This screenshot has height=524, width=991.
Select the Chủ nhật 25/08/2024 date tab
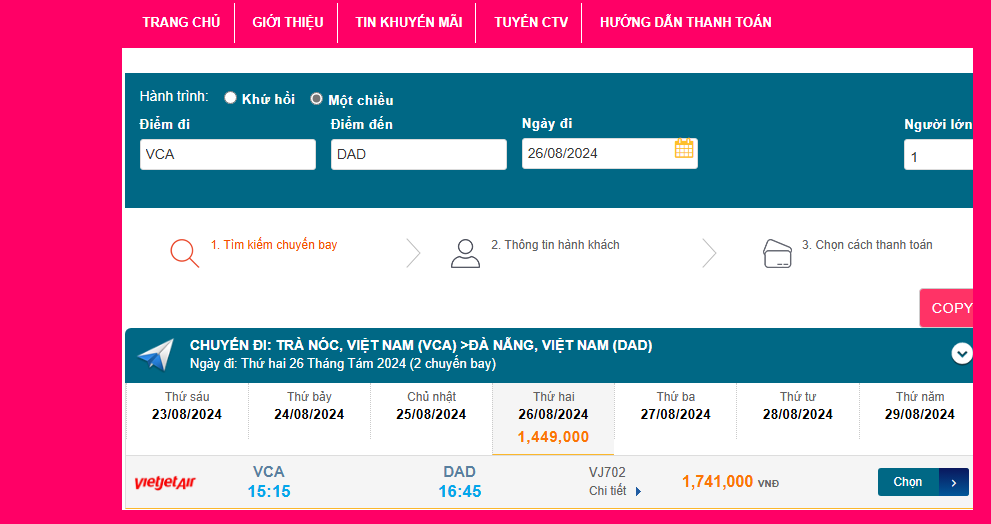(x=431, y=406)
